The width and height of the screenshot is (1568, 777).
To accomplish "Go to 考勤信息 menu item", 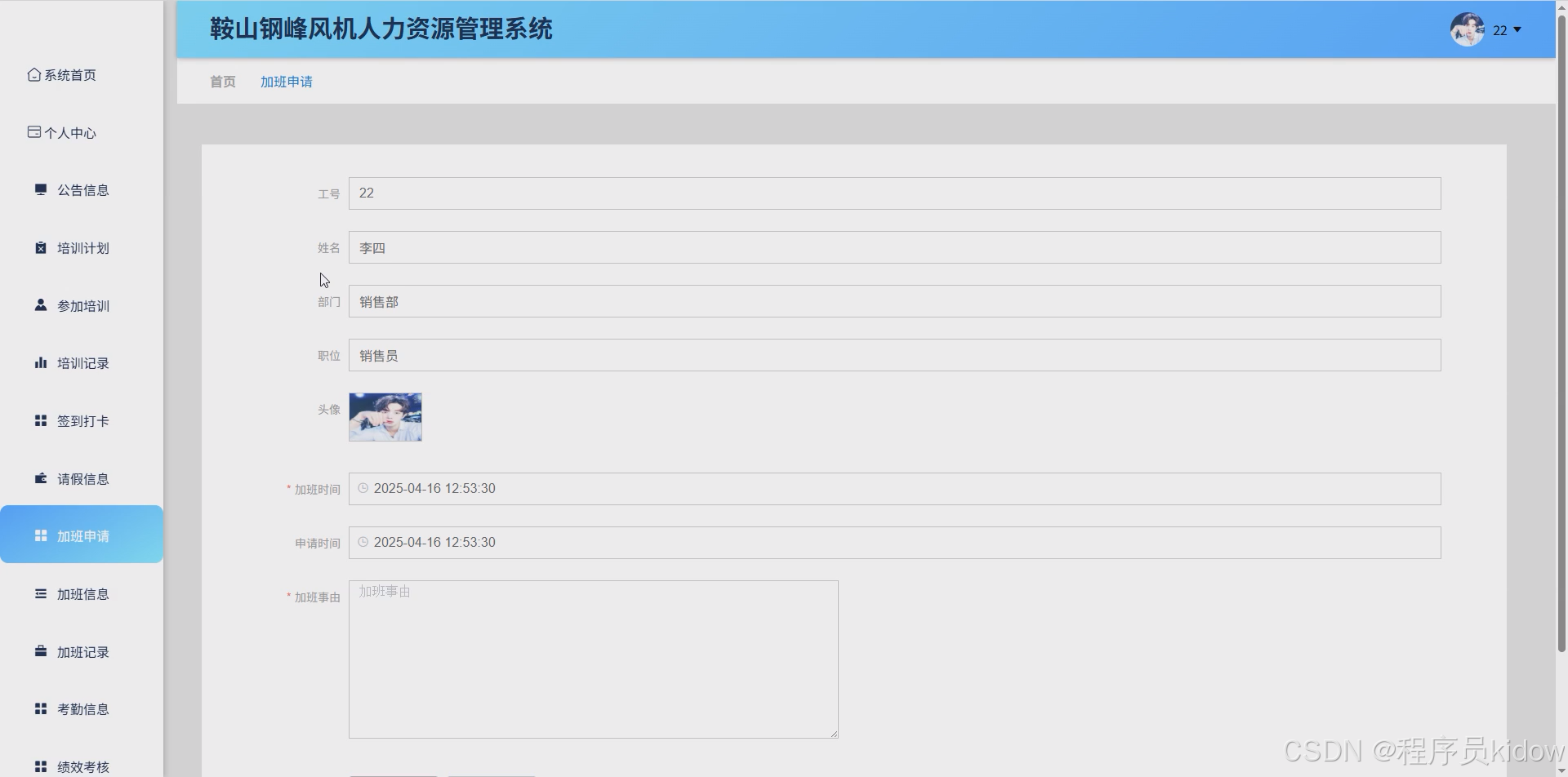I will tap(82, 709).
